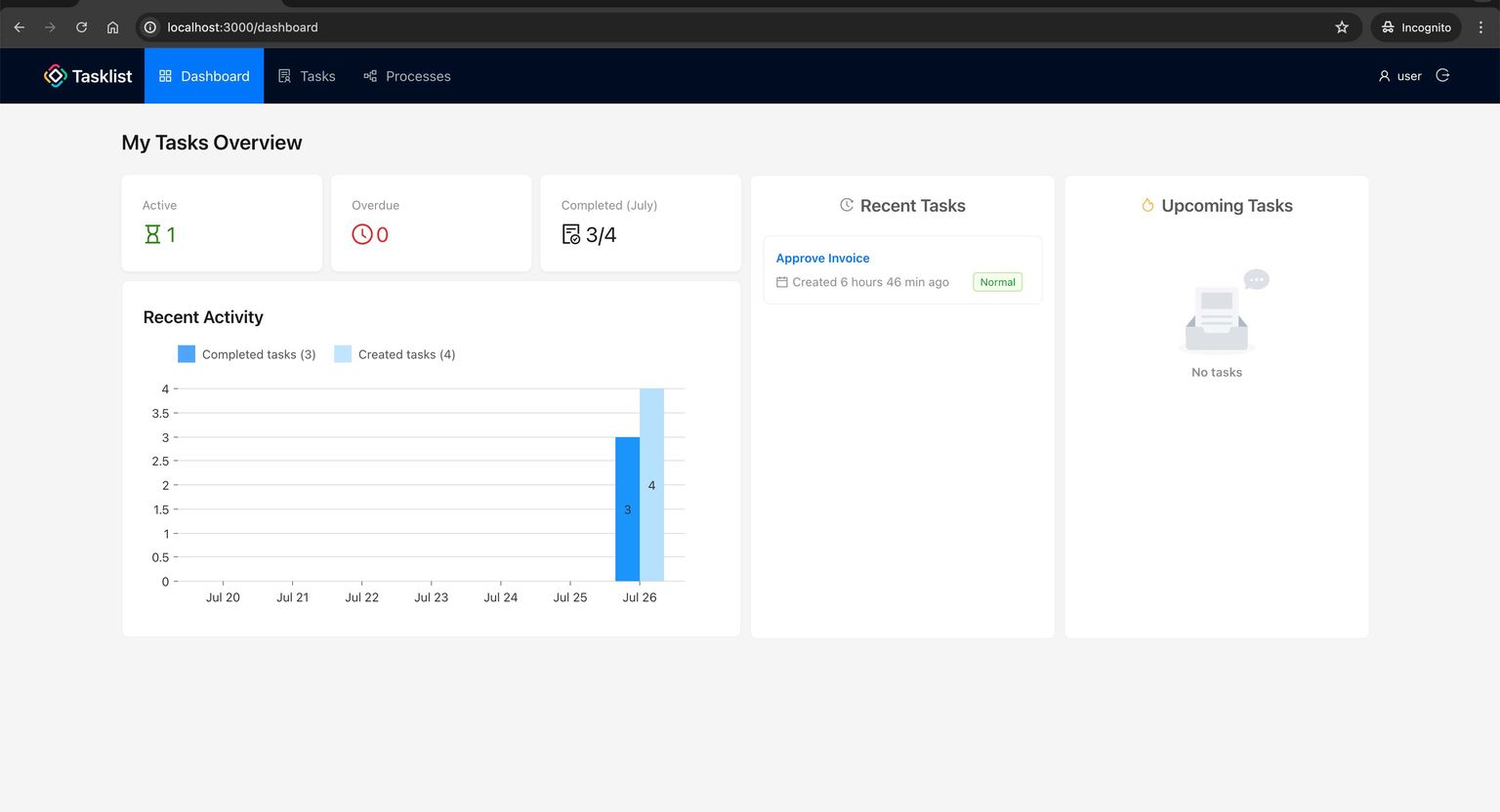The height and width of the screenshot is (812, 1500).
Task: Click the Upcoming Tasks heading text
Action: (x=1227, y=205)
